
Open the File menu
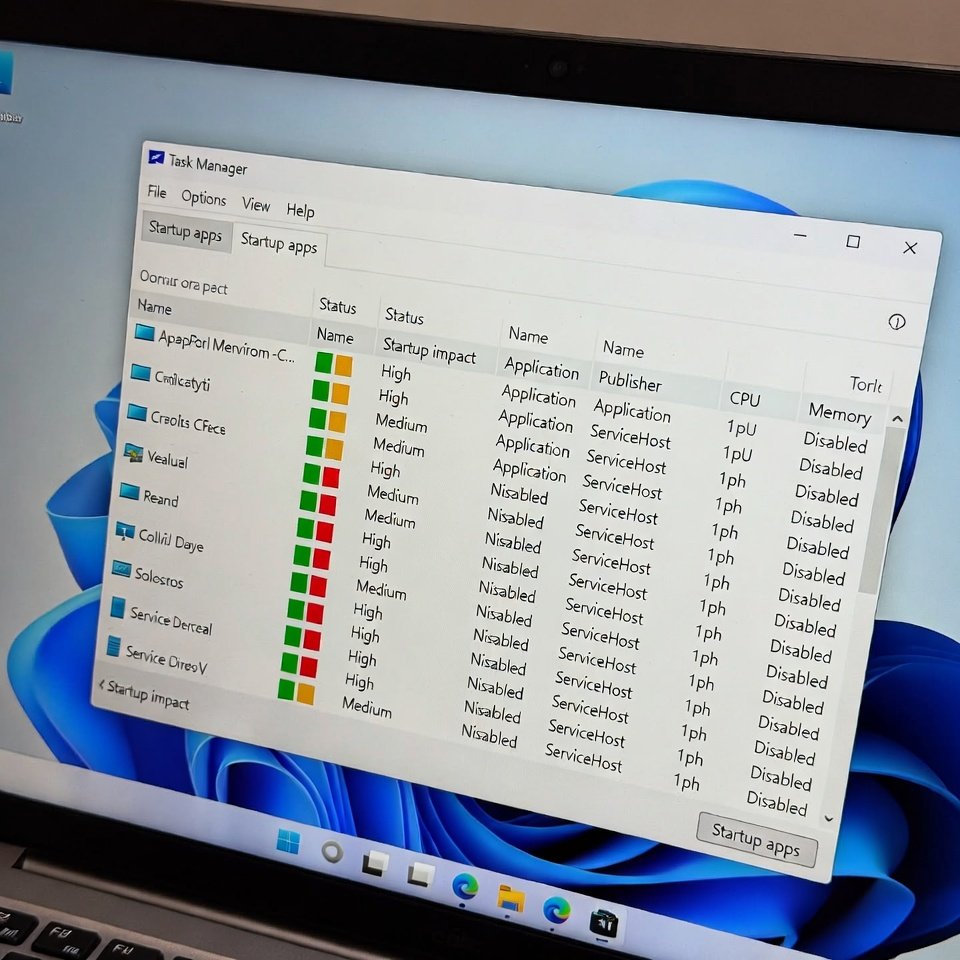point(157,192)
